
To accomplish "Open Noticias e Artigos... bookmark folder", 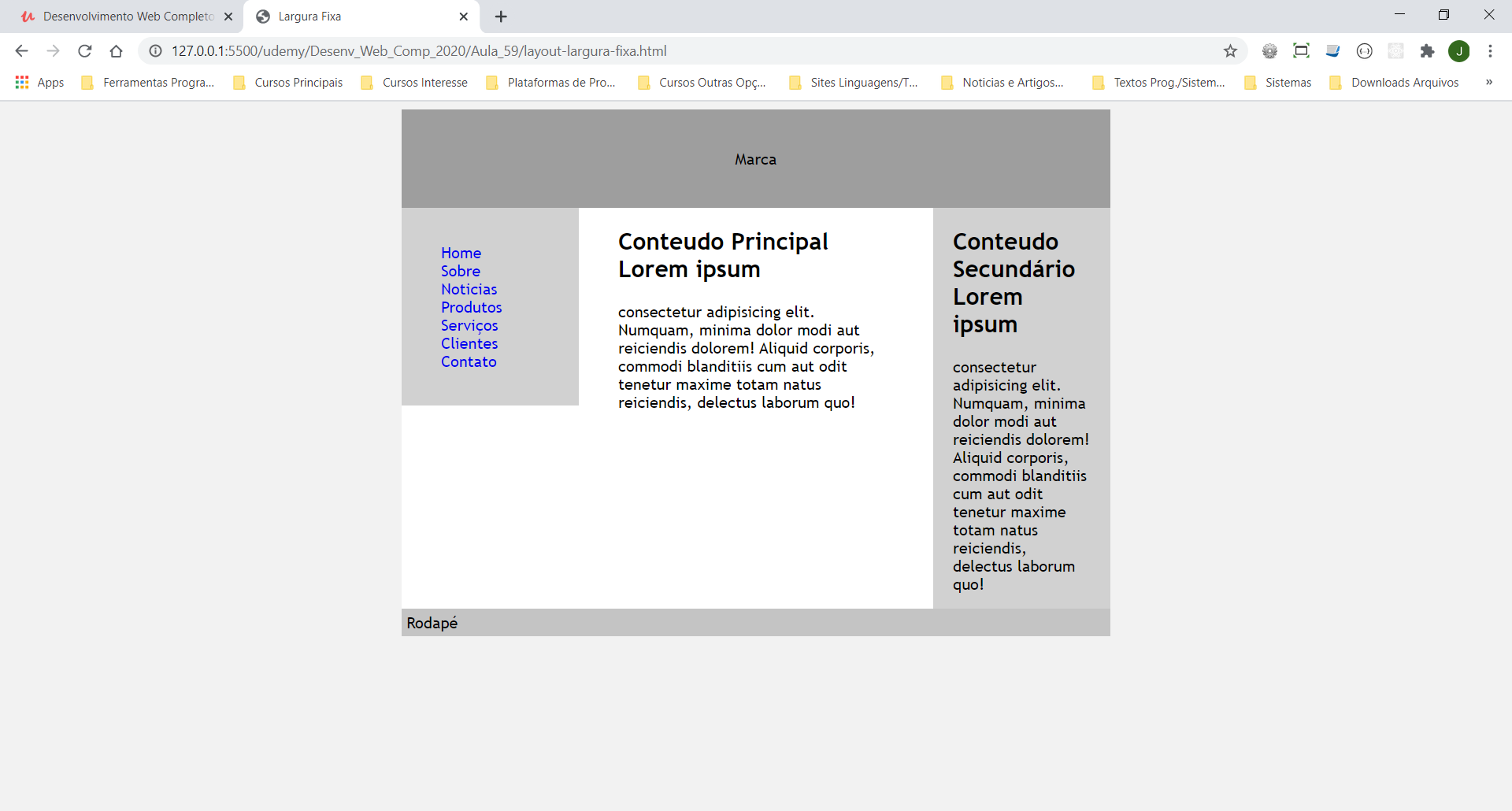I will [x=1002, y=83].
